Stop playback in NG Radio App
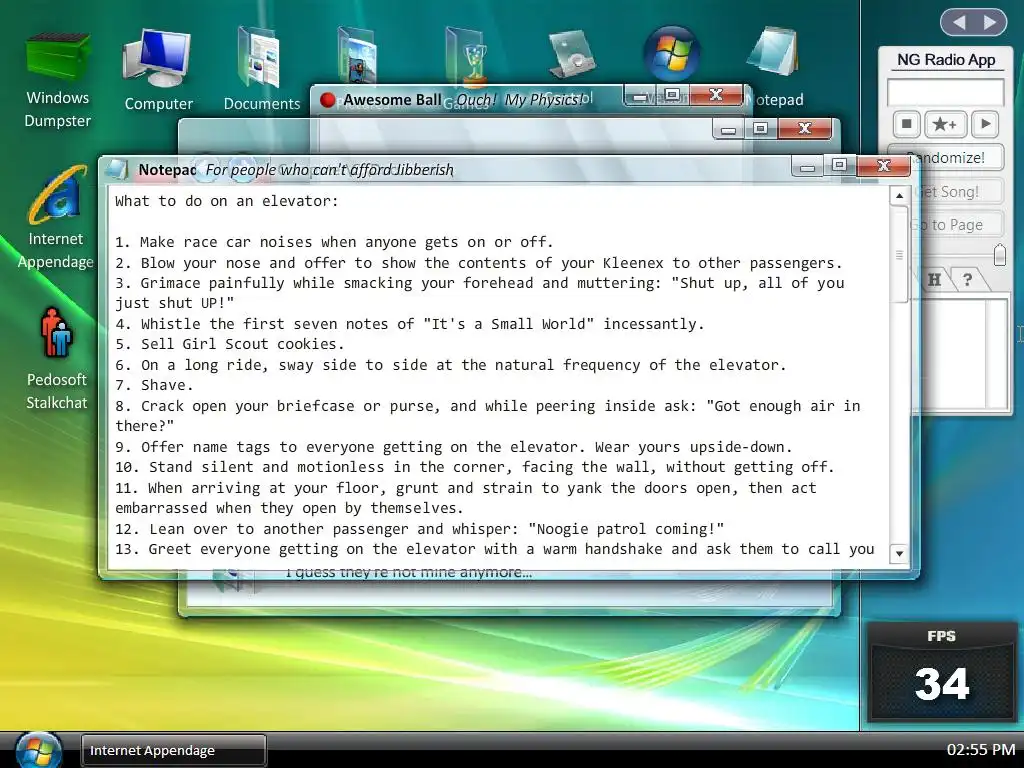This screenshot has height=768, width=1024. (x=906, y=123)
